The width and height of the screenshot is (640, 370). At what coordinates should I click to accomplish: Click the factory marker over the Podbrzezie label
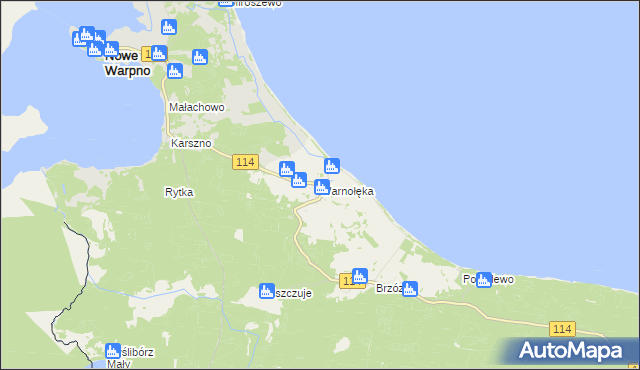tap(484, 279)
